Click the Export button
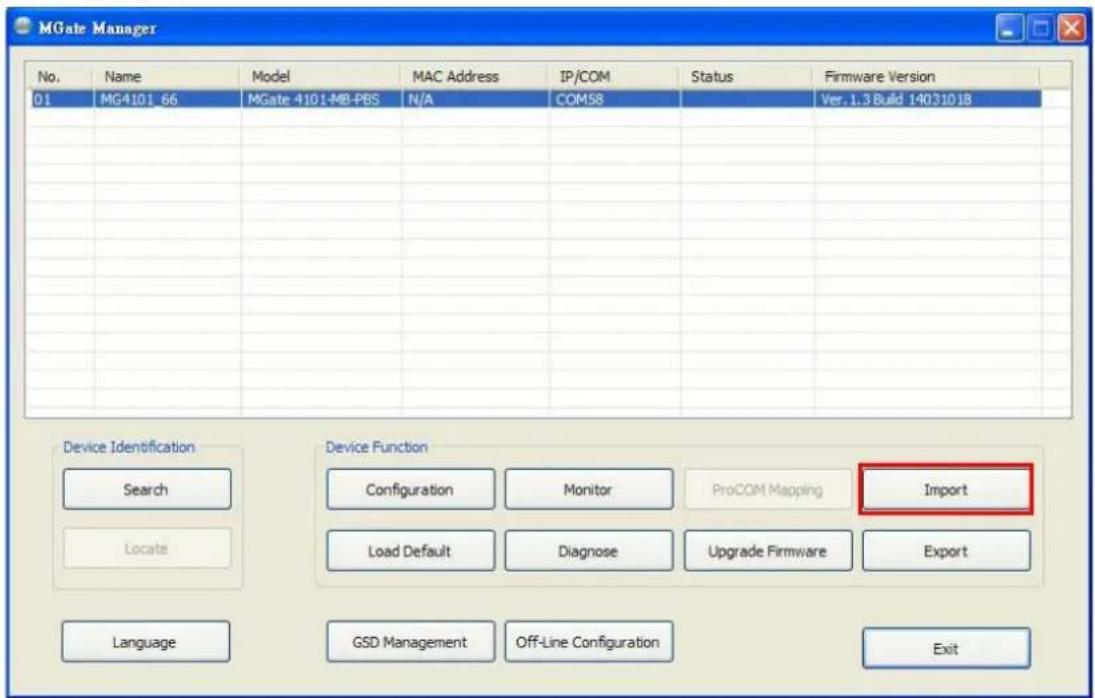Screen dimensions: 1095x698 pyautogui.click(x=946, y=551)
